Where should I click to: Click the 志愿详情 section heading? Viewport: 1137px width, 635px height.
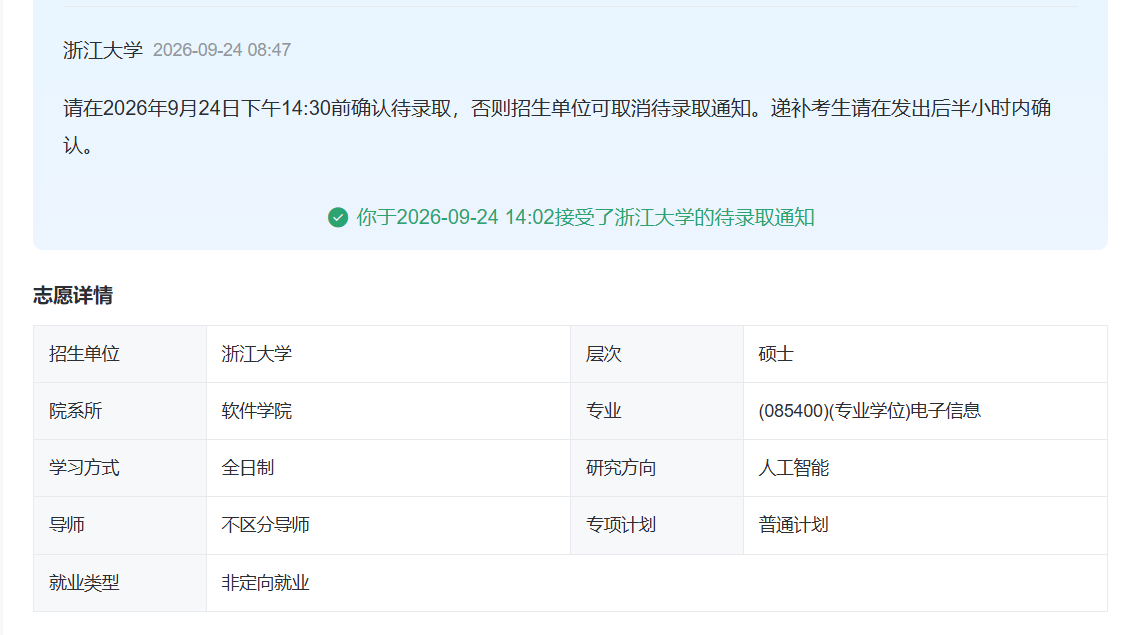(x=73, y=295)
